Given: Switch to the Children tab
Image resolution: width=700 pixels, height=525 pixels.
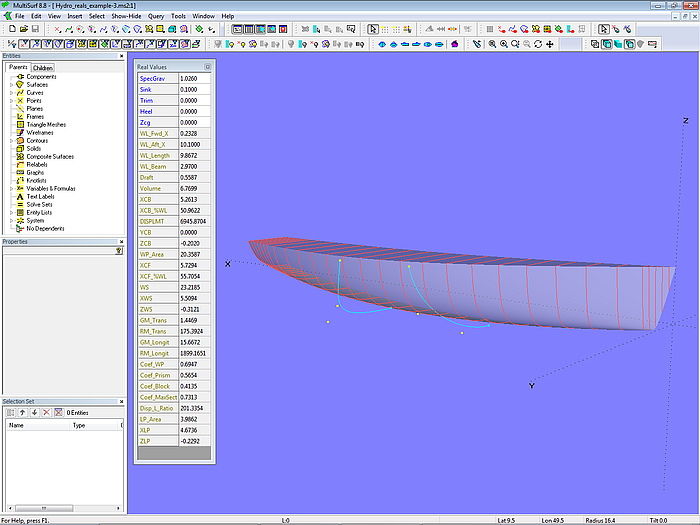Looking at the screenshot, I should (x=43, y=68).
